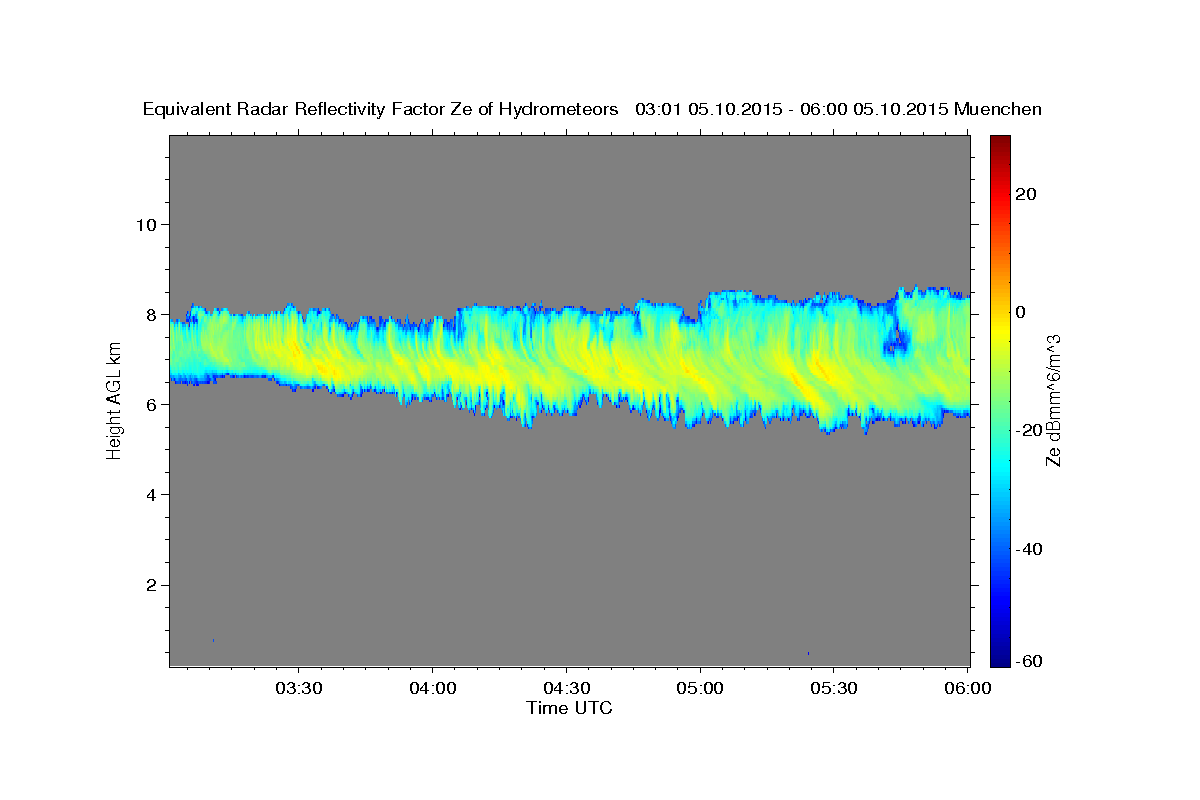Click the dark red top of the colorbar
Viewport: 1200px width, 800px height.
[999, 142]
